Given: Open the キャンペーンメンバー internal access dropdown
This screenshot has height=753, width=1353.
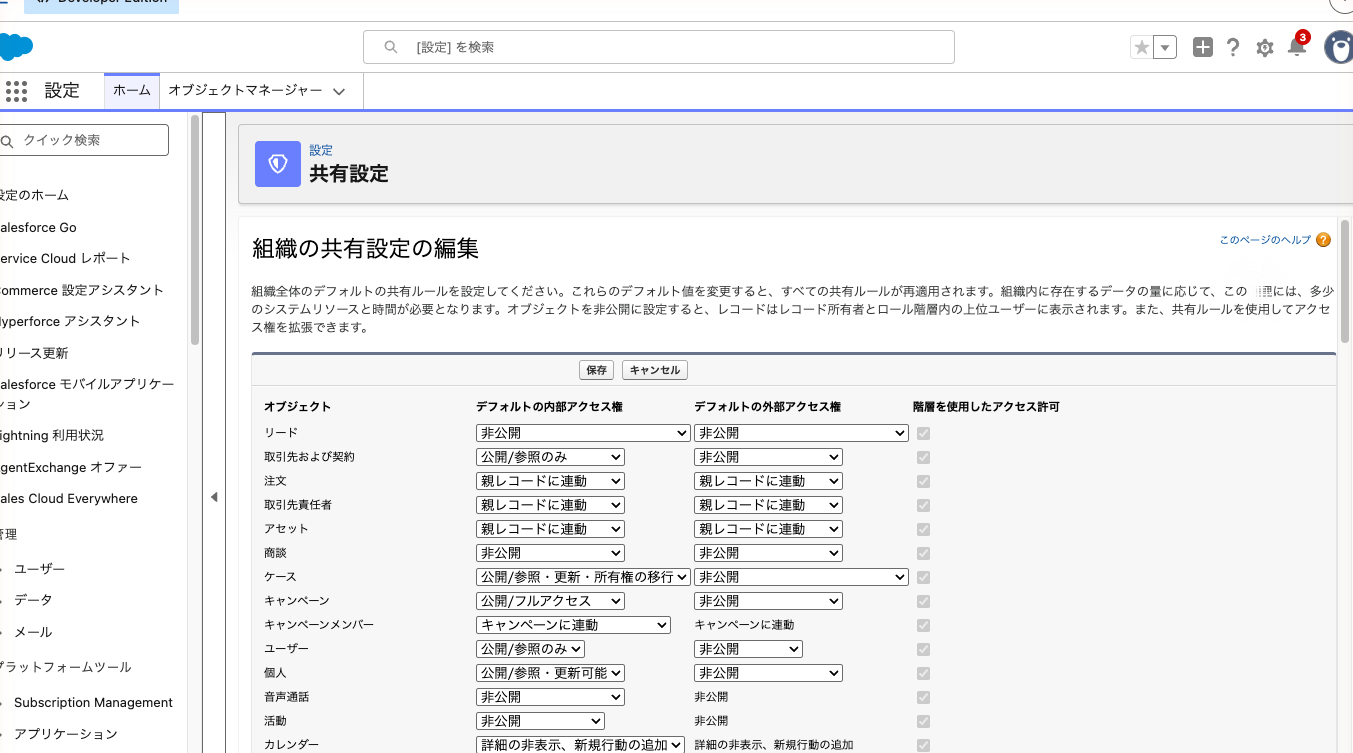Looking at the screenshot, I should (573, 625).
